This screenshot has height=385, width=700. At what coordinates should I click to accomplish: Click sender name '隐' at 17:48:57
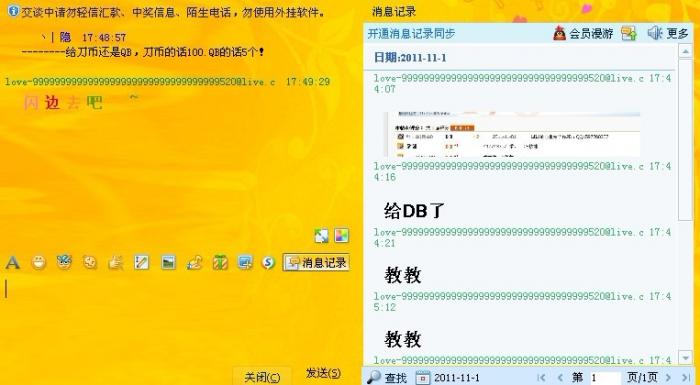click(x=65, y=37)
